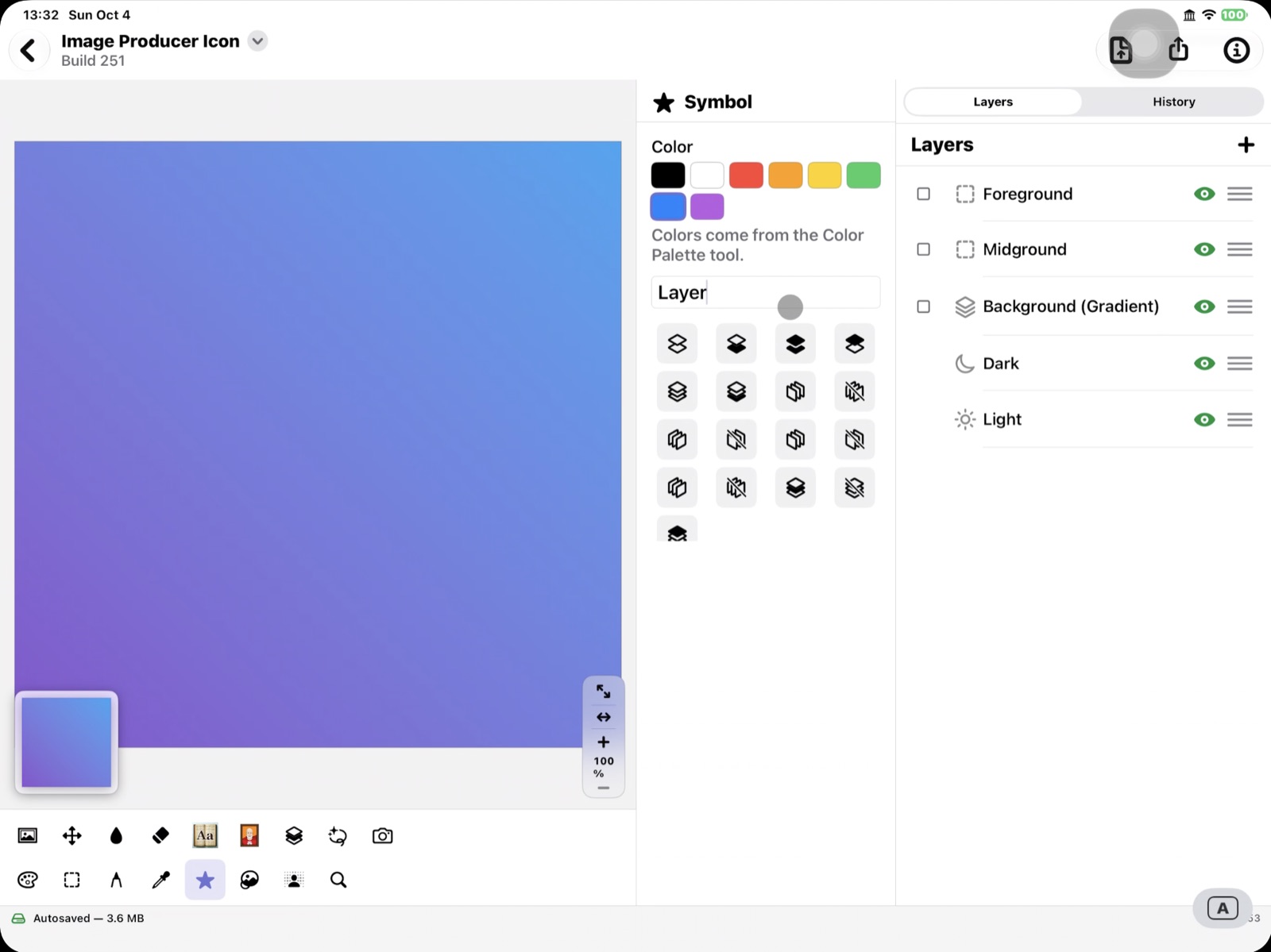The width and height of the screenshot is (1271, 952).
Task: Open the Color Palette tool
Action: [x=28, y=880]
